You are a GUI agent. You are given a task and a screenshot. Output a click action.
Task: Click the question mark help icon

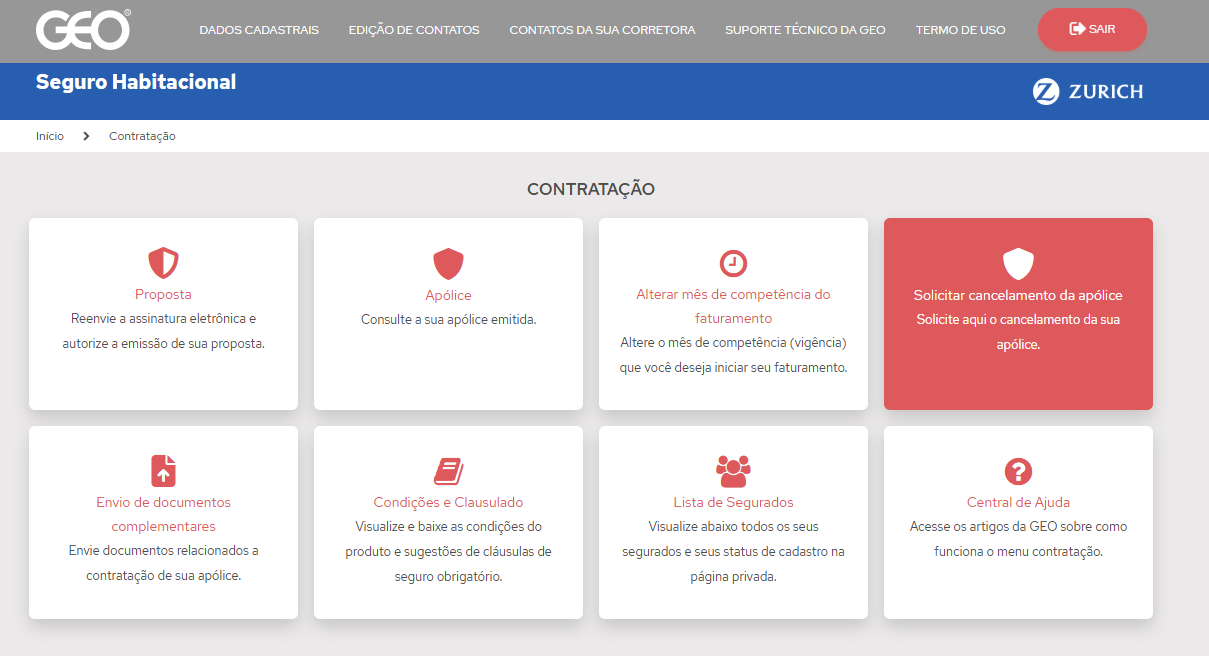pos(1018,471)
